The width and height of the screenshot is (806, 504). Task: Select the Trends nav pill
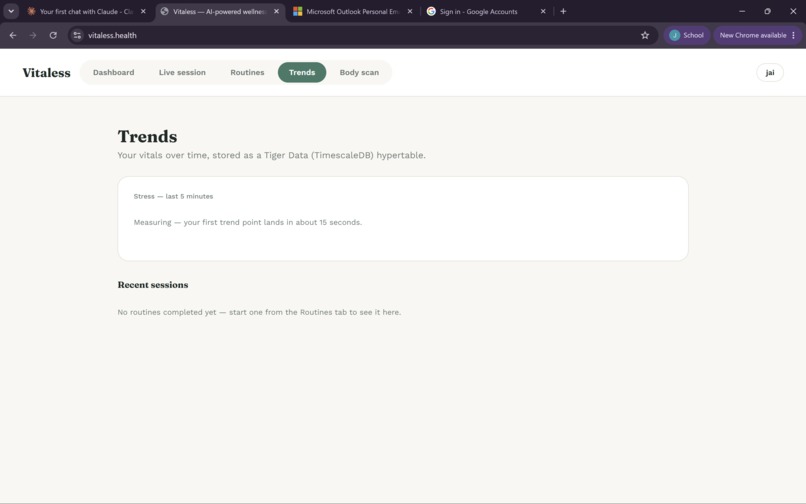click(302, 73)
